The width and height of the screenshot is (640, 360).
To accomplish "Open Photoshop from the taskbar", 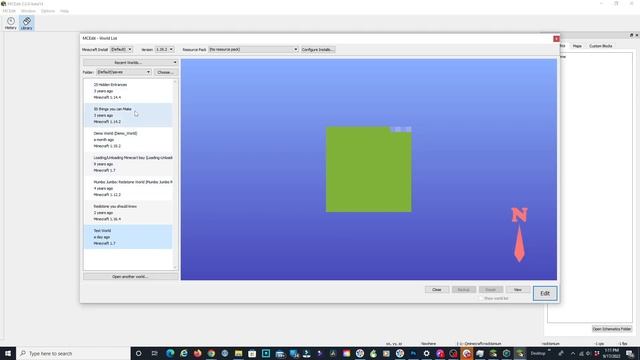I will click(413, 353).
